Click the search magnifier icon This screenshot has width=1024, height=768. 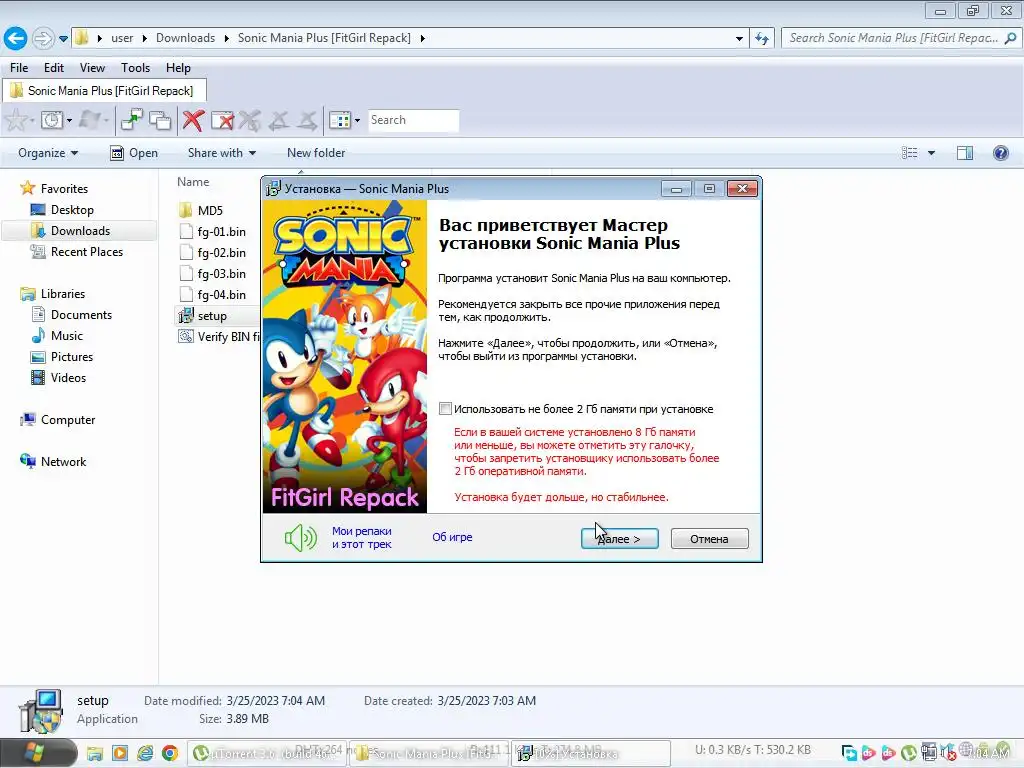coord(1010,38)
